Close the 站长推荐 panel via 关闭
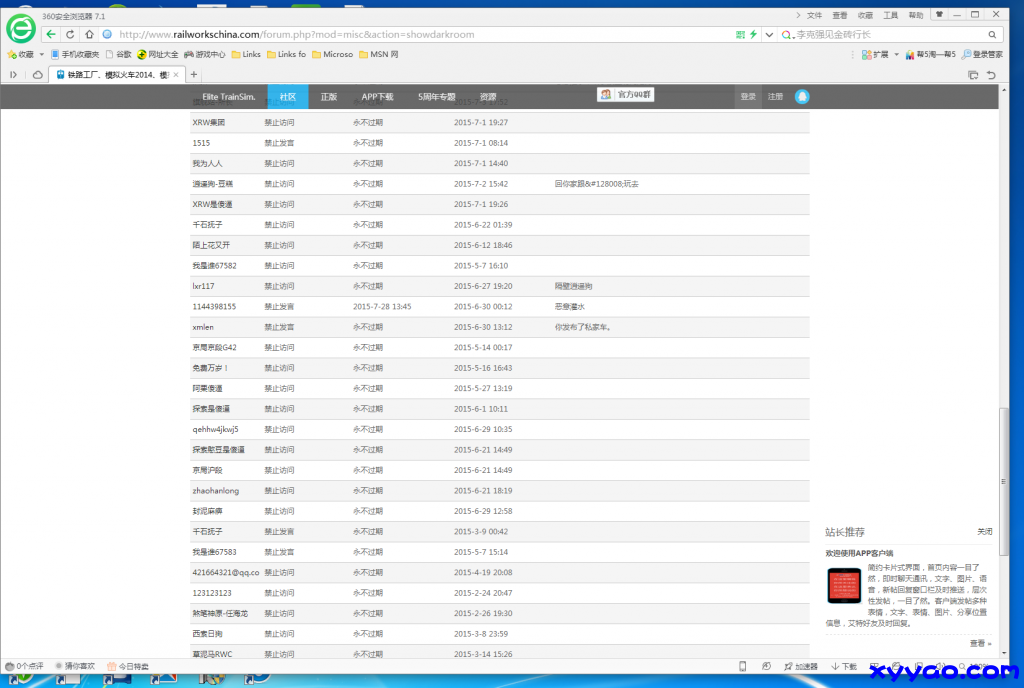The image size is (1024, 688). point(984,532)
